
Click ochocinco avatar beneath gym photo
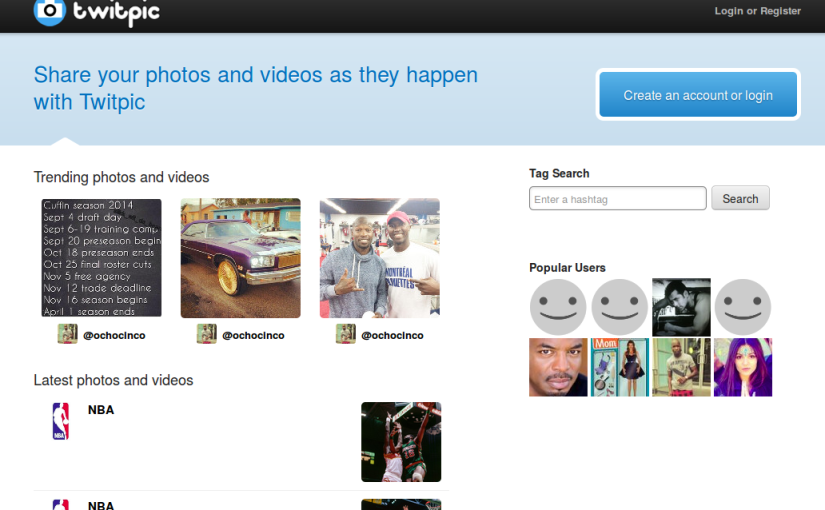346,334
